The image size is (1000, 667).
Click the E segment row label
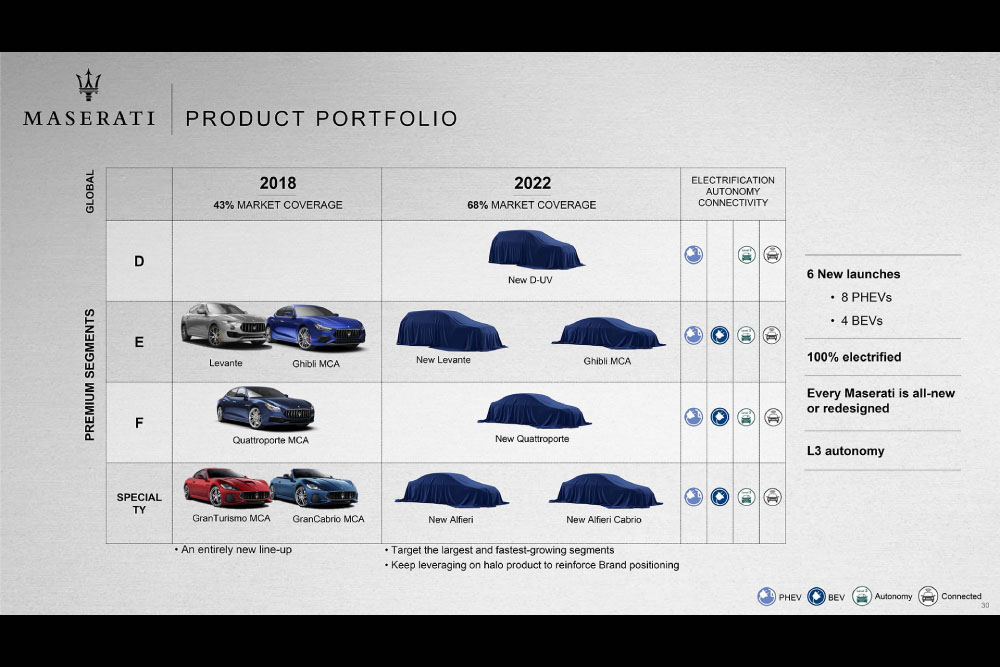click(139, 342)
